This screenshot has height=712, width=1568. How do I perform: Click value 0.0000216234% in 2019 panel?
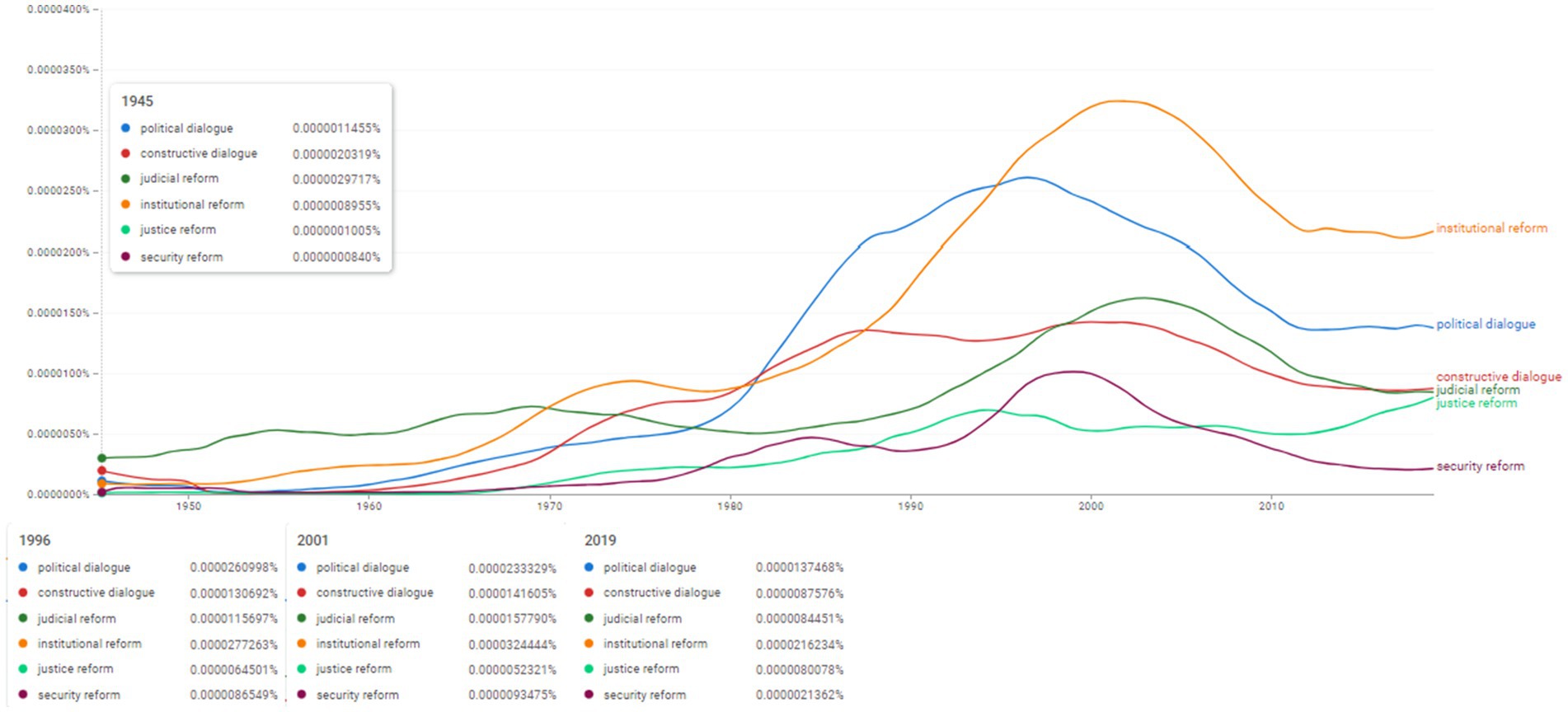coord(800,644)
